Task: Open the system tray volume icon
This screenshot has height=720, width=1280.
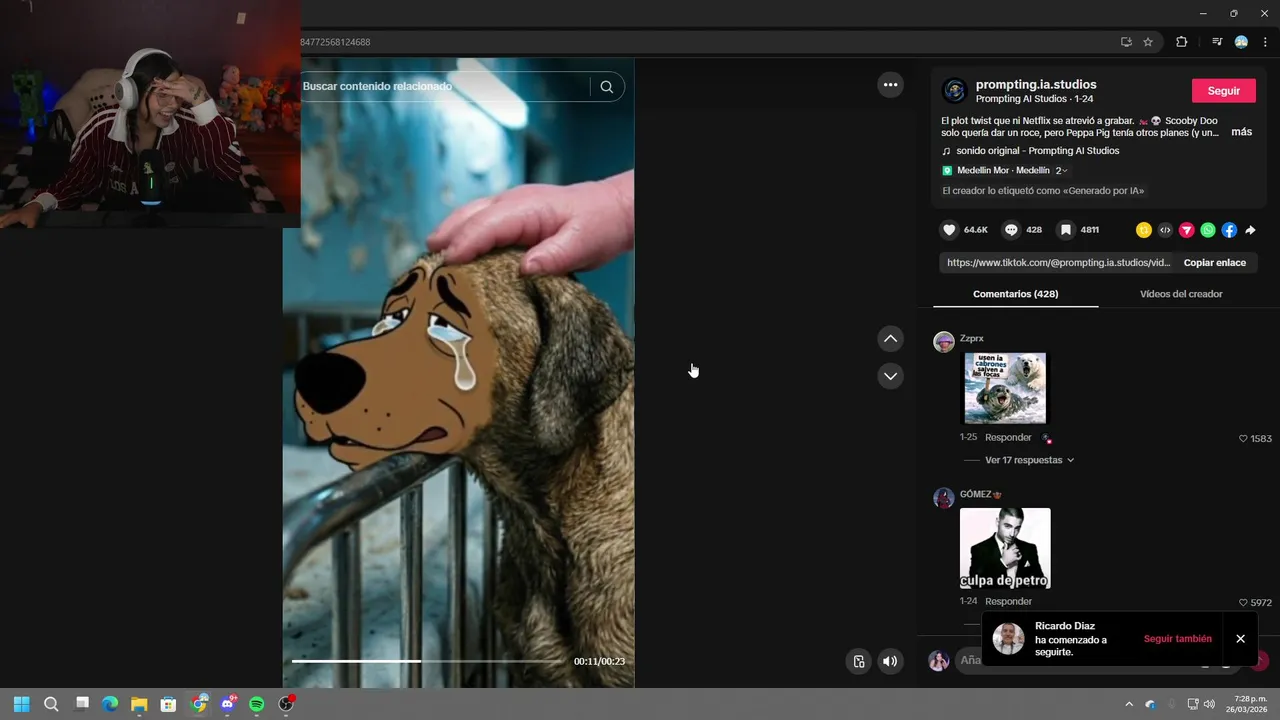Action: point(1209,704)
